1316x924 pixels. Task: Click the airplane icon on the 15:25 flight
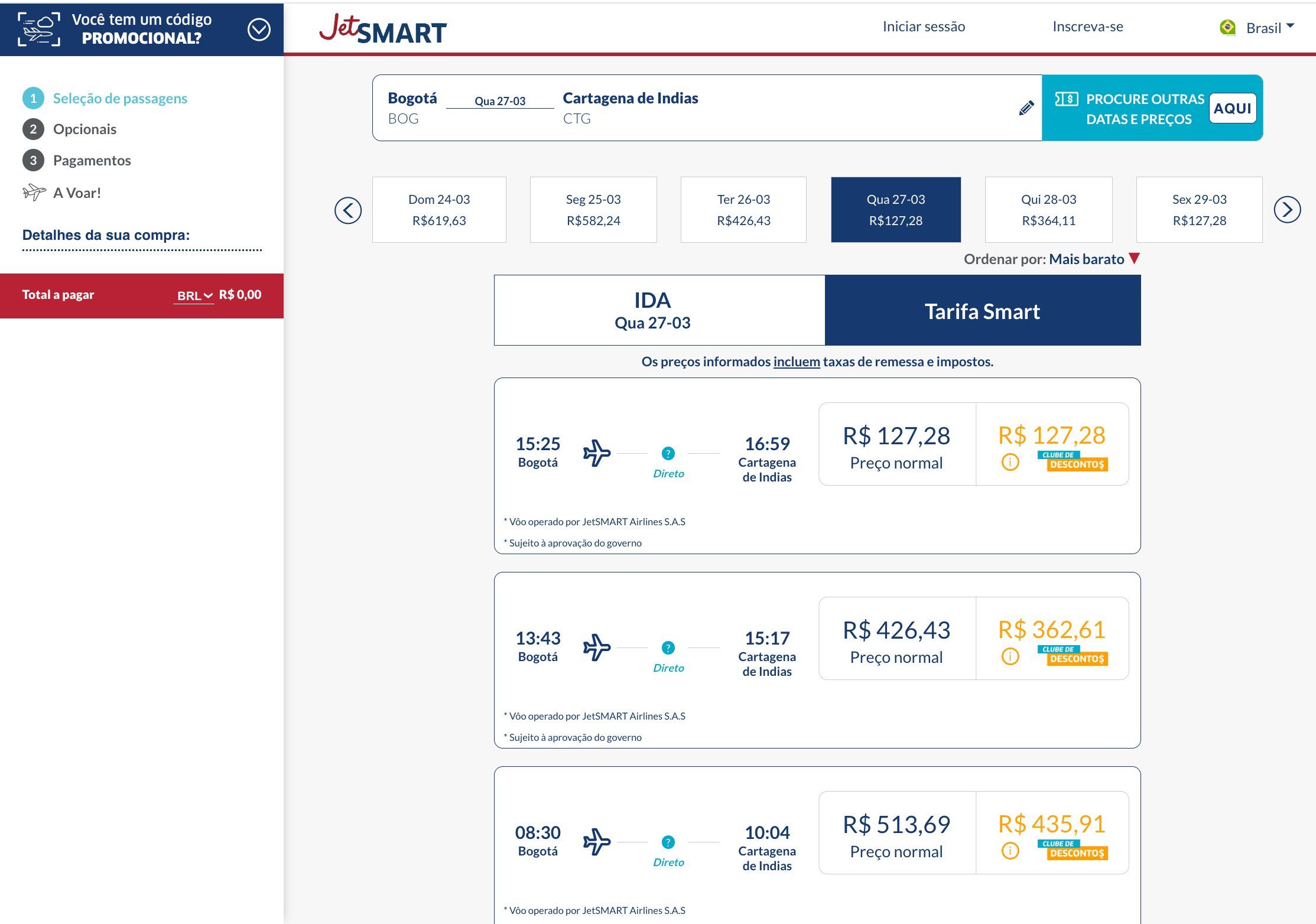[x=596, y=453]
